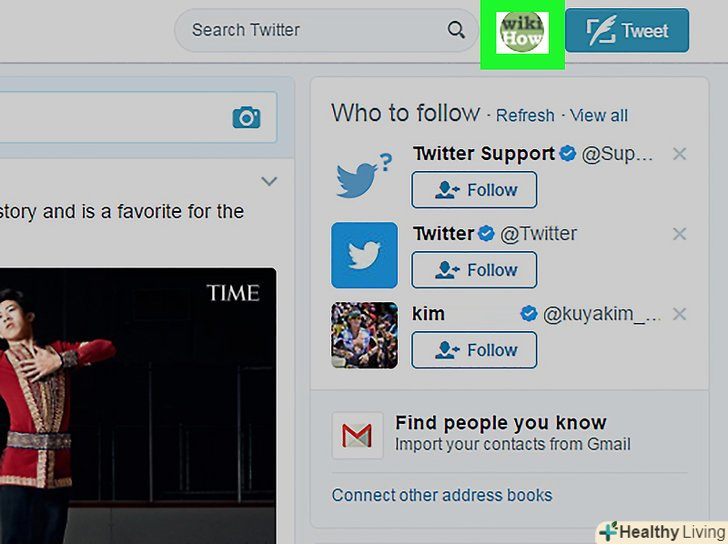
Task: Click the search magnifier icon
Action: 456,30
